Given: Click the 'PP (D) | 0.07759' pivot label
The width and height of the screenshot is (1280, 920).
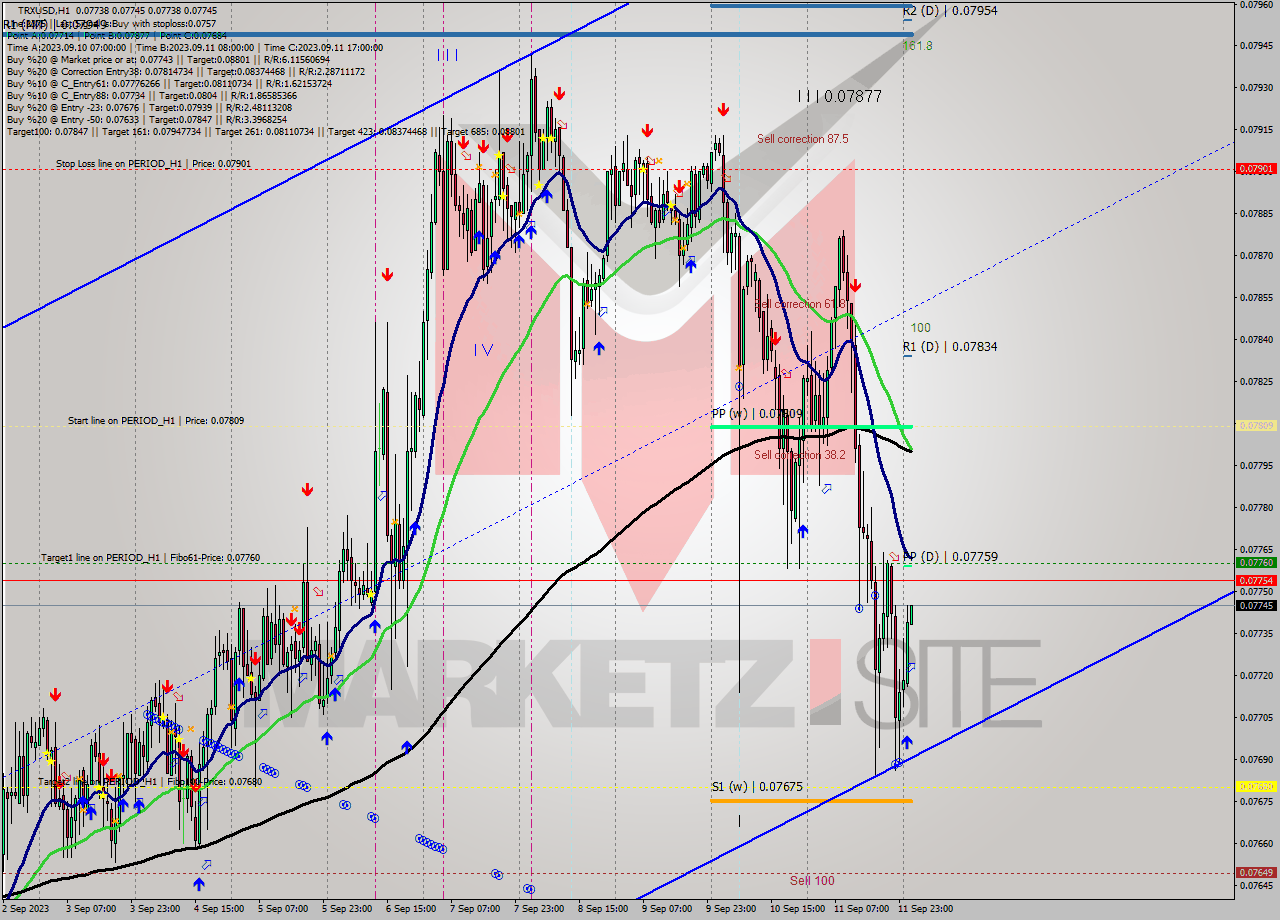Looking at the screenshot, I should click(x=950, y=556).
